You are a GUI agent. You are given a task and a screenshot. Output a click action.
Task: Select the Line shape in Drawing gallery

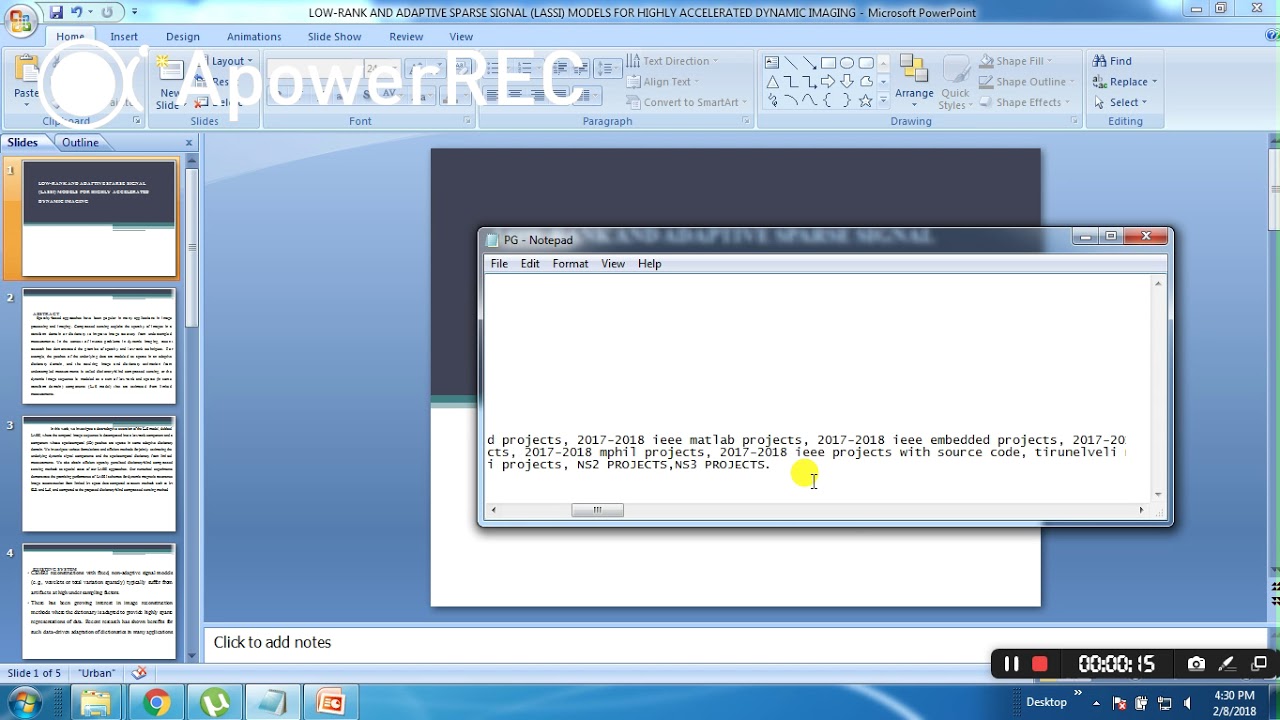coord(791,62)
